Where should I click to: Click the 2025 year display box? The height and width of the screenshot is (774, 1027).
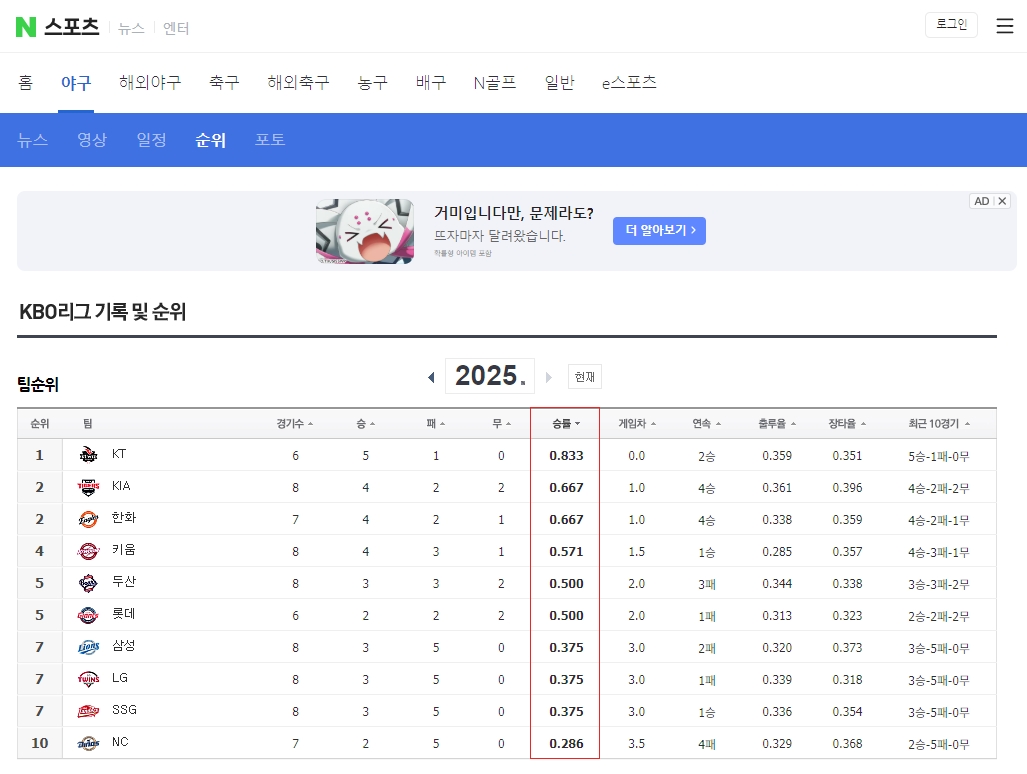490,376
